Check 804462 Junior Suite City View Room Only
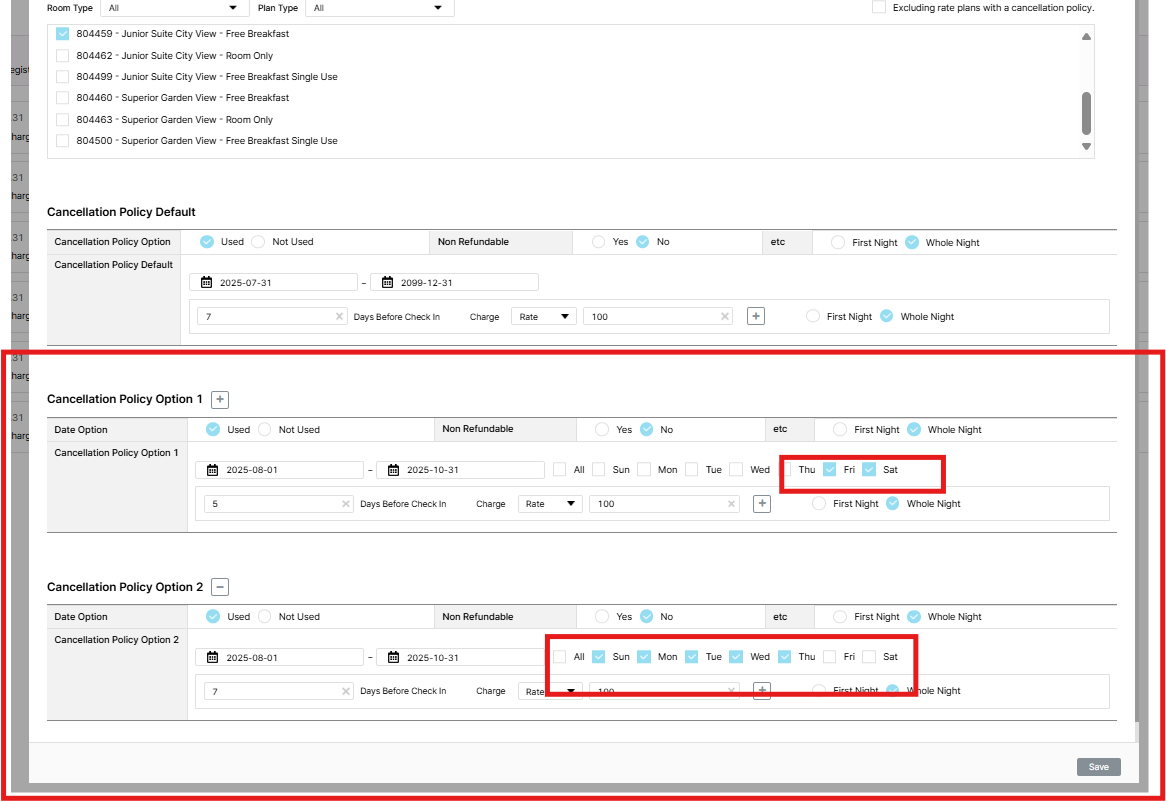Viewport: 1166px width, 802px height. pos(62,56)
